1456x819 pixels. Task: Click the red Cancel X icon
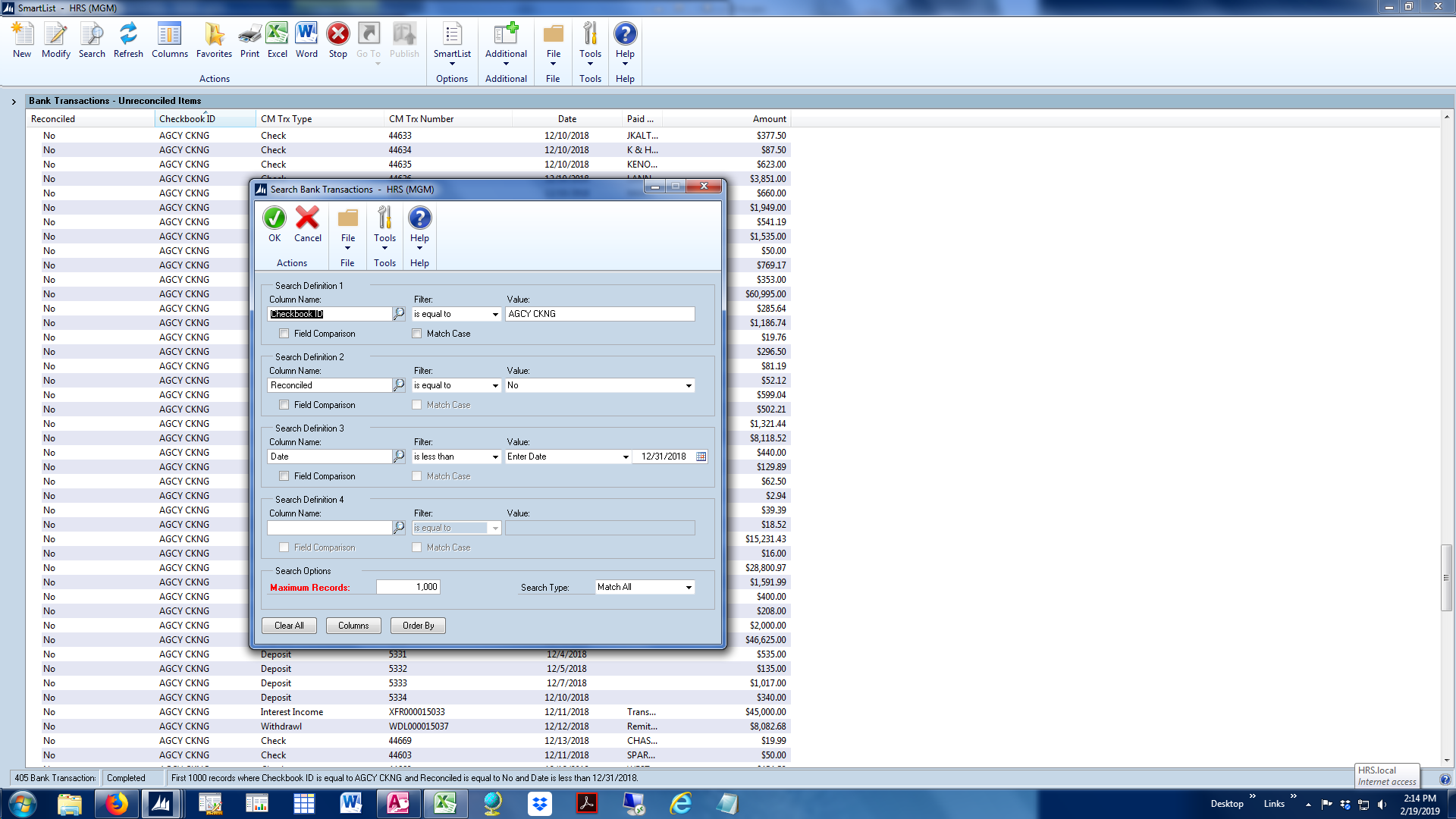tap(307, 219)
